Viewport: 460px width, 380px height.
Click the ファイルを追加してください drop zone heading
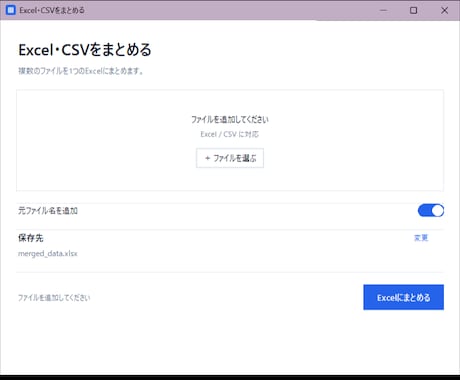(230, 119)
